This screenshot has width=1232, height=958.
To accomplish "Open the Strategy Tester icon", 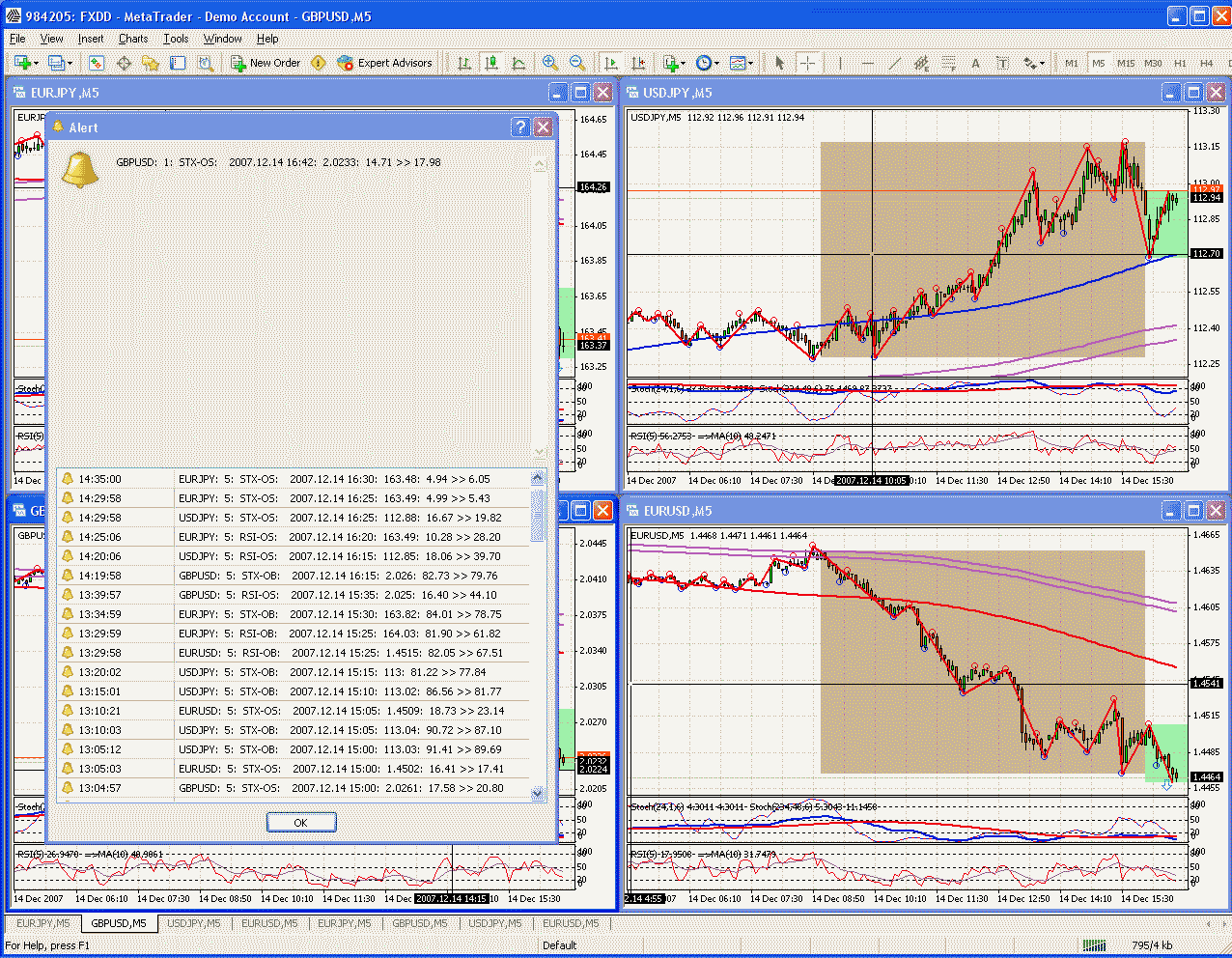I will [205, 63].
